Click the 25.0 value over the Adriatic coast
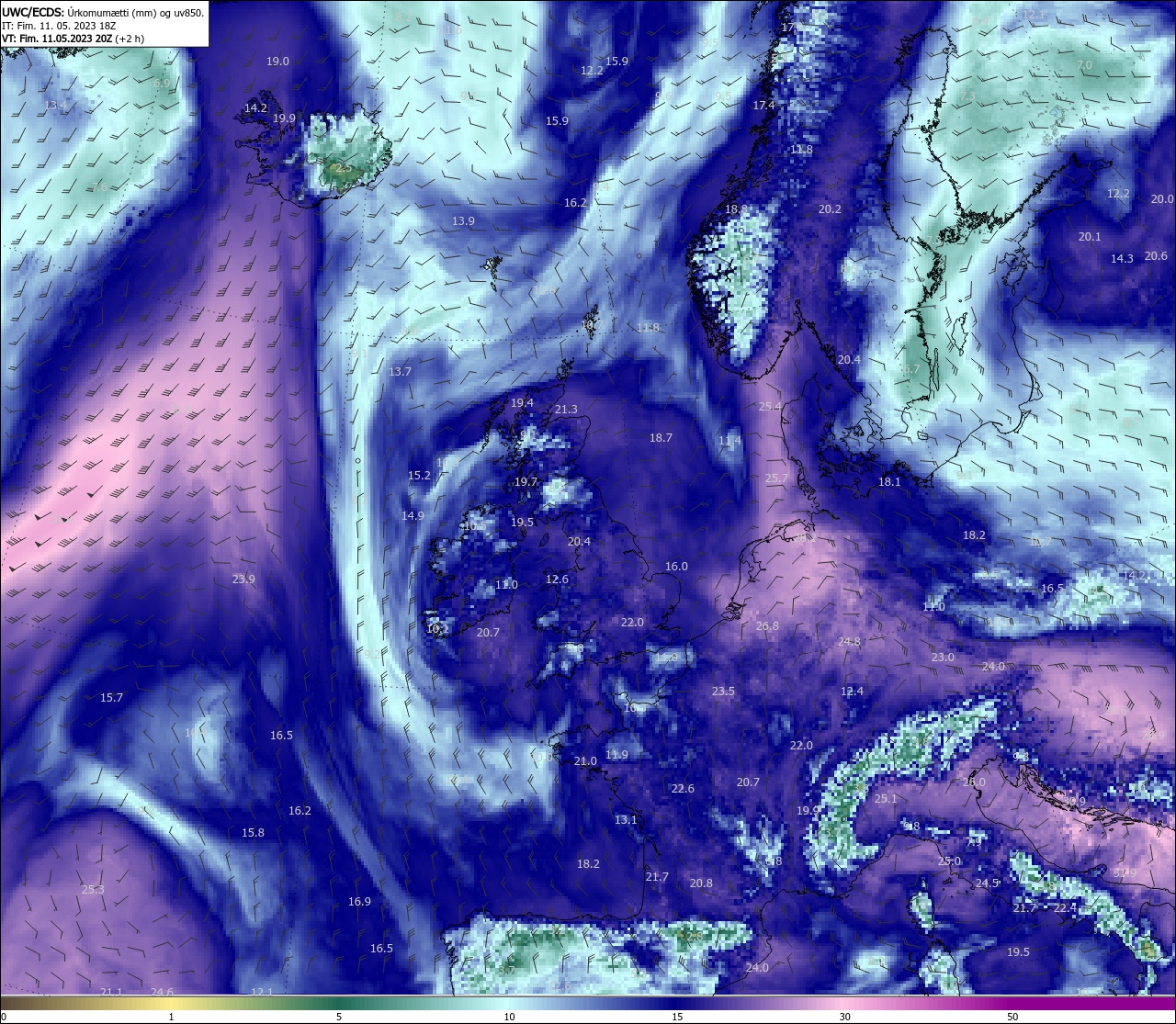The height and width of the screenshot is (1024, 1176). coord(949,861)
